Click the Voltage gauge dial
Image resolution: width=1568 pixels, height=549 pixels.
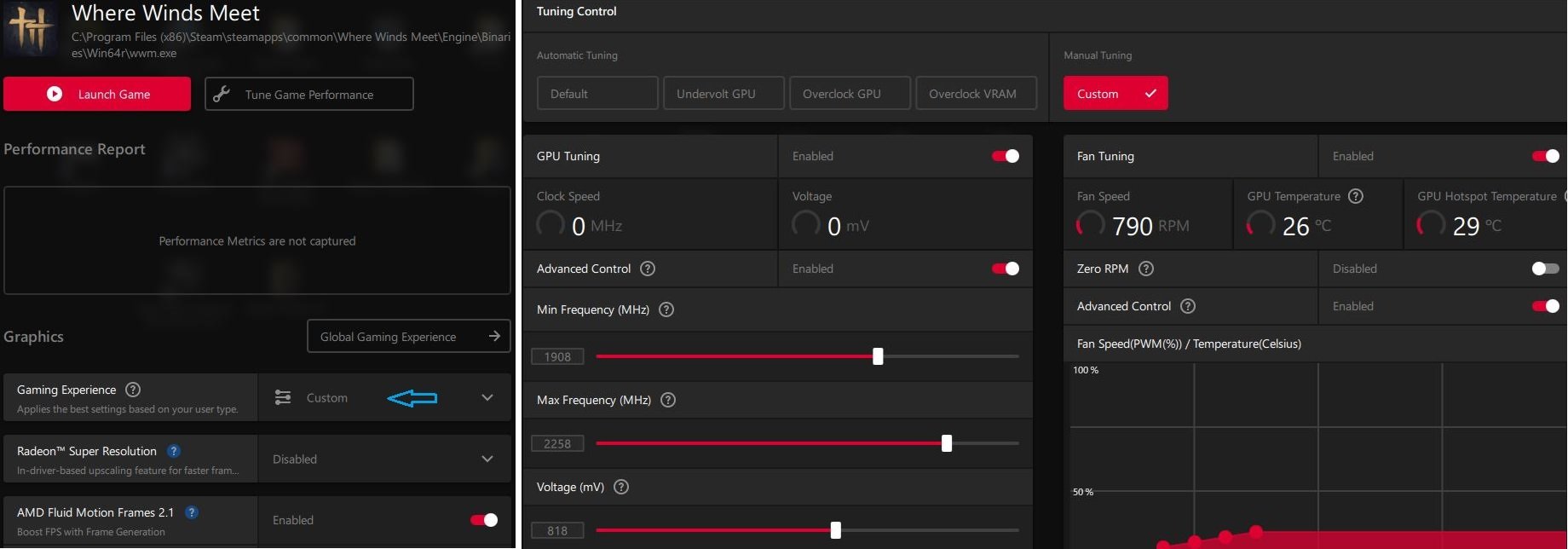[806, 224]
